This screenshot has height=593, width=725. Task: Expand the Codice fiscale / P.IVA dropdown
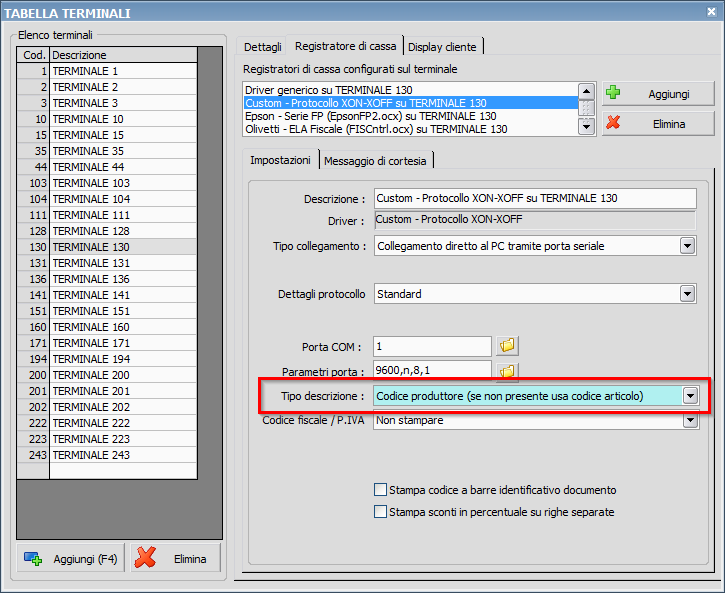(x=690, y=420)
